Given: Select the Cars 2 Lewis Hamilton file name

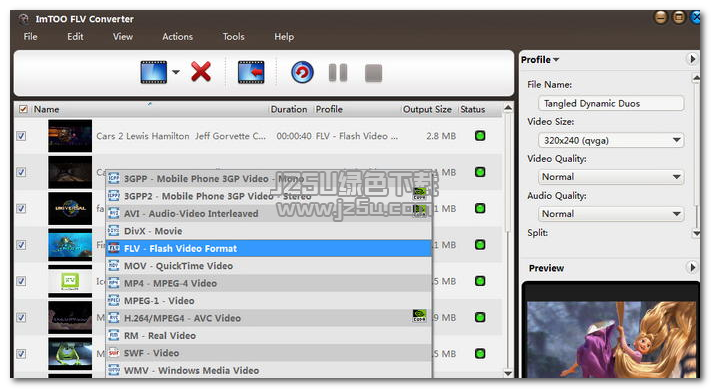Looking at the screenshot, I should pyautogui.click(x=181, y=136).
